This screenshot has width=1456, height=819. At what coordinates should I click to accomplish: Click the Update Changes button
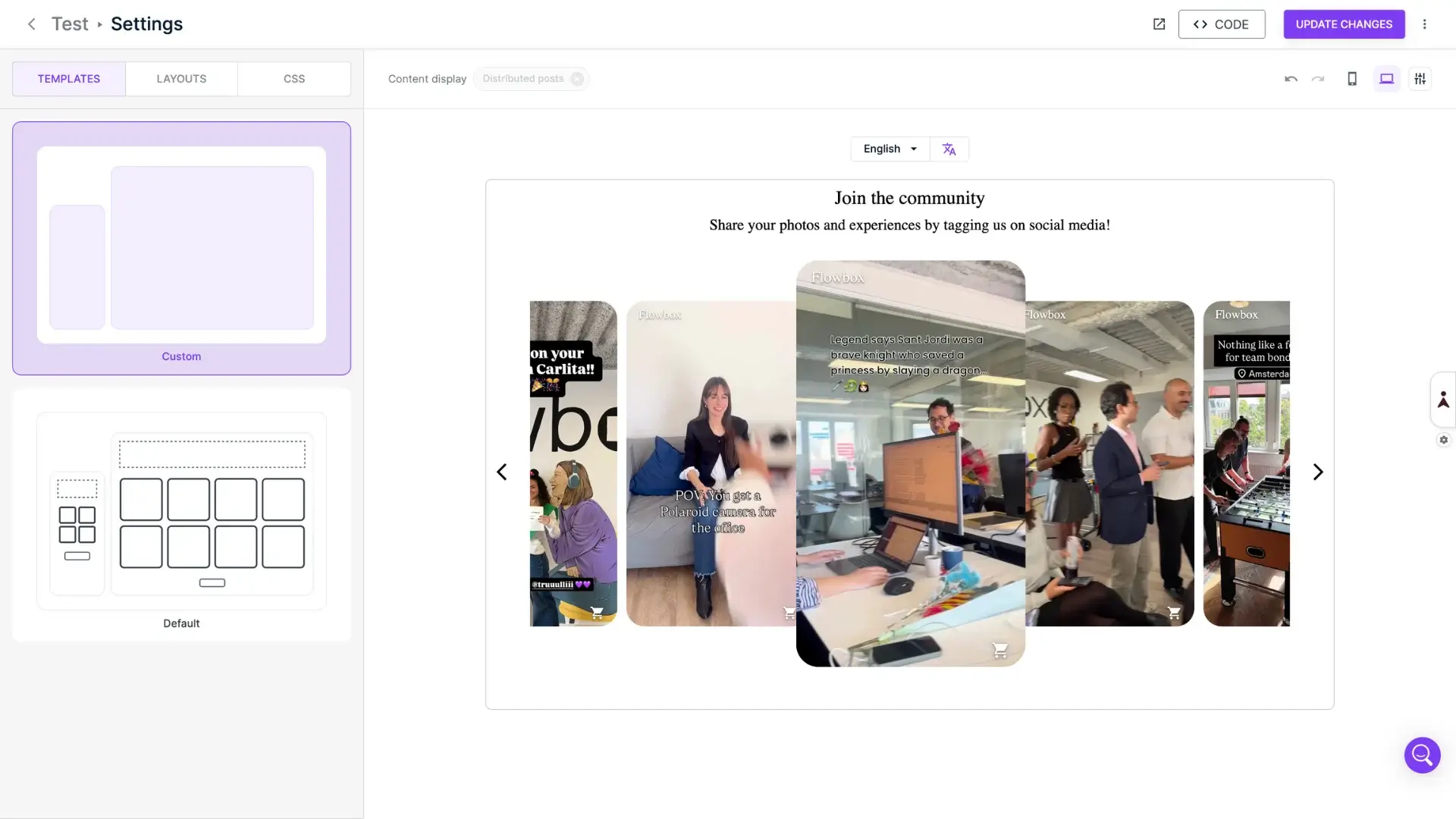1344,24
